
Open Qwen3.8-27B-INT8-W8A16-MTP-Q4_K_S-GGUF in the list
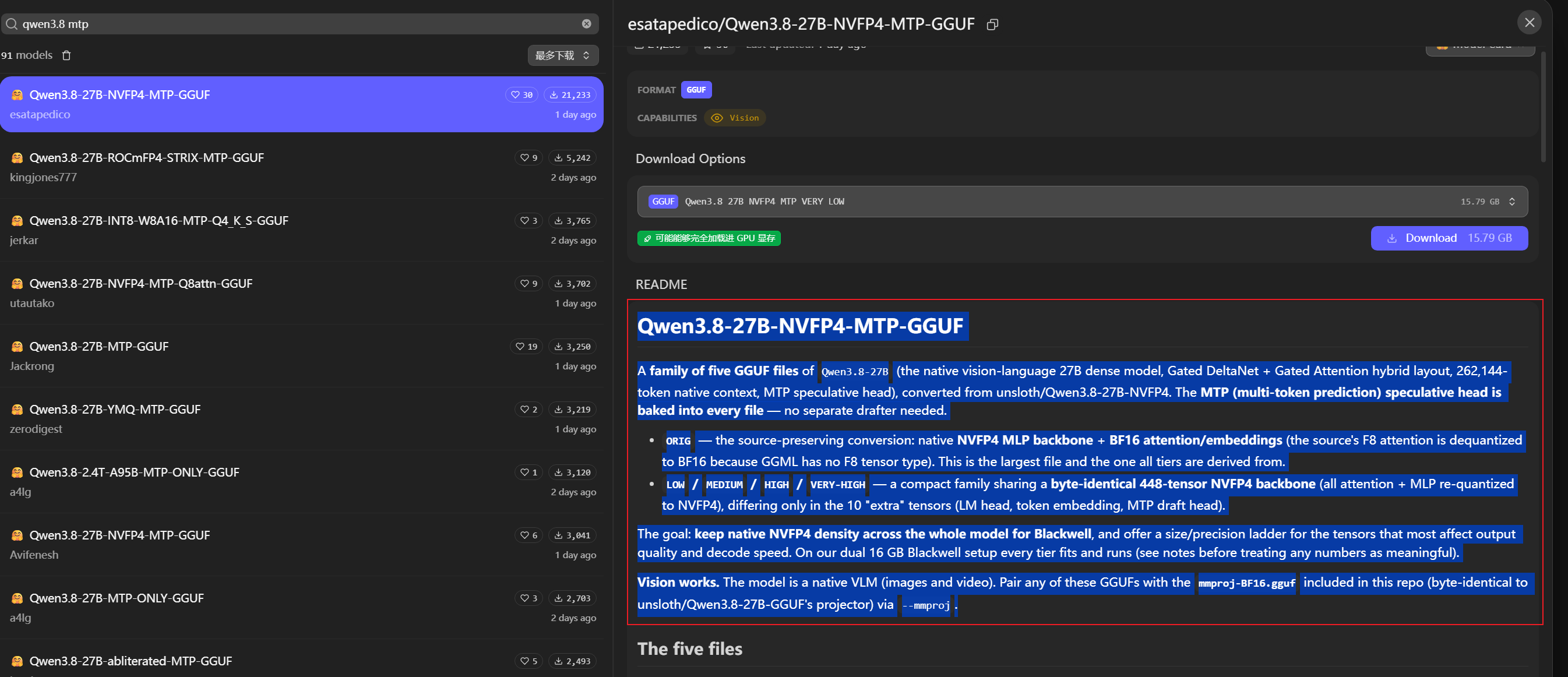coord(302,230)
